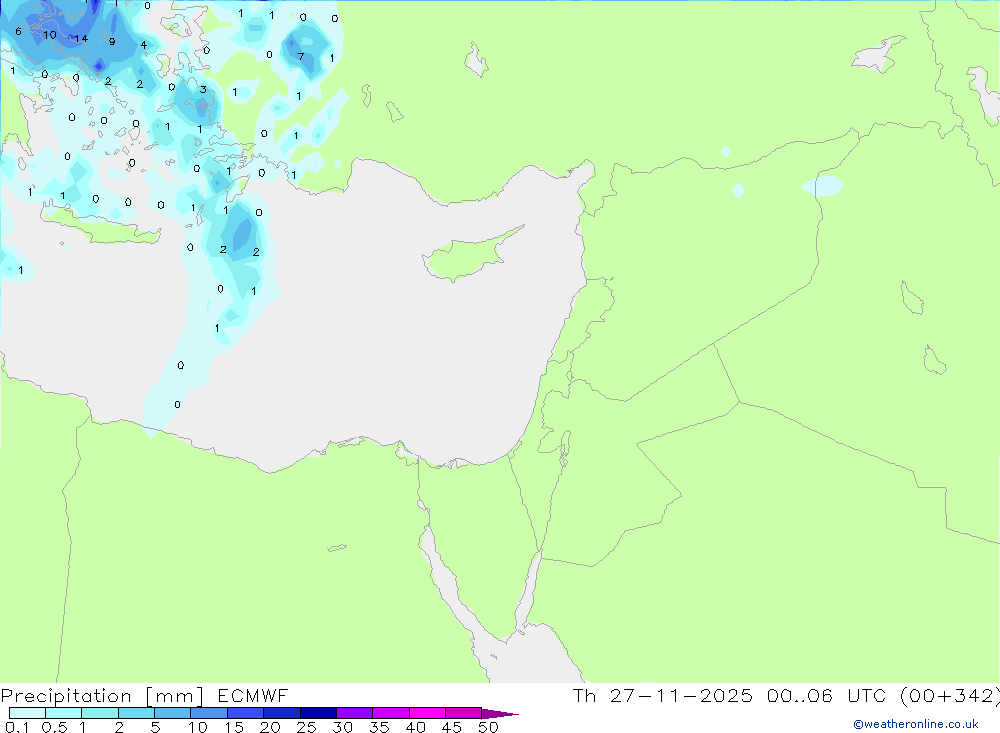Open the weatheronline.co.uk link
This screenshot has width=1000, height=733.
pyautogui.click(x=916, y=724)
